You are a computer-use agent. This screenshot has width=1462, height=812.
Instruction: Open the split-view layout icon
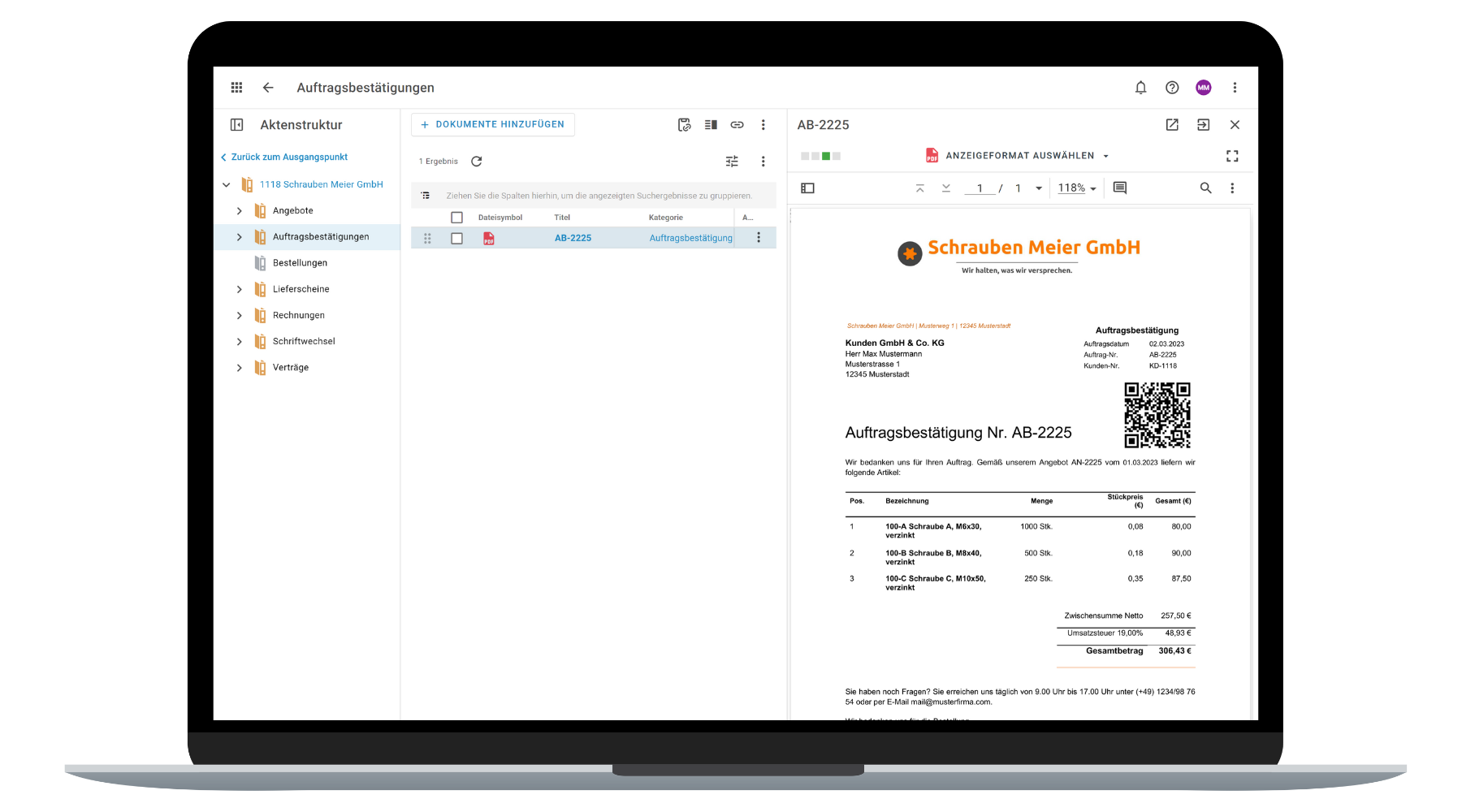710,124
